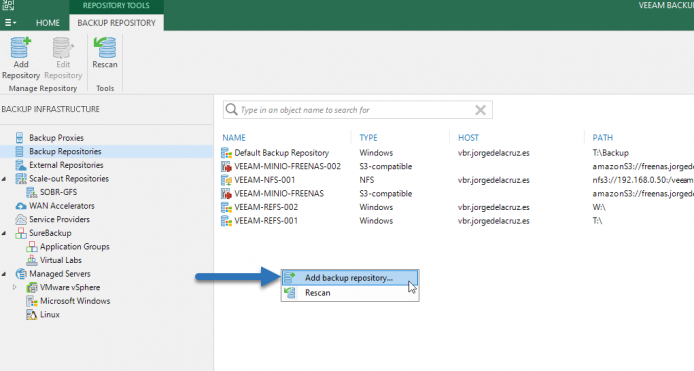Click the External Repositories icon
This screenshot has height=371, width=694.
point(20,165)
